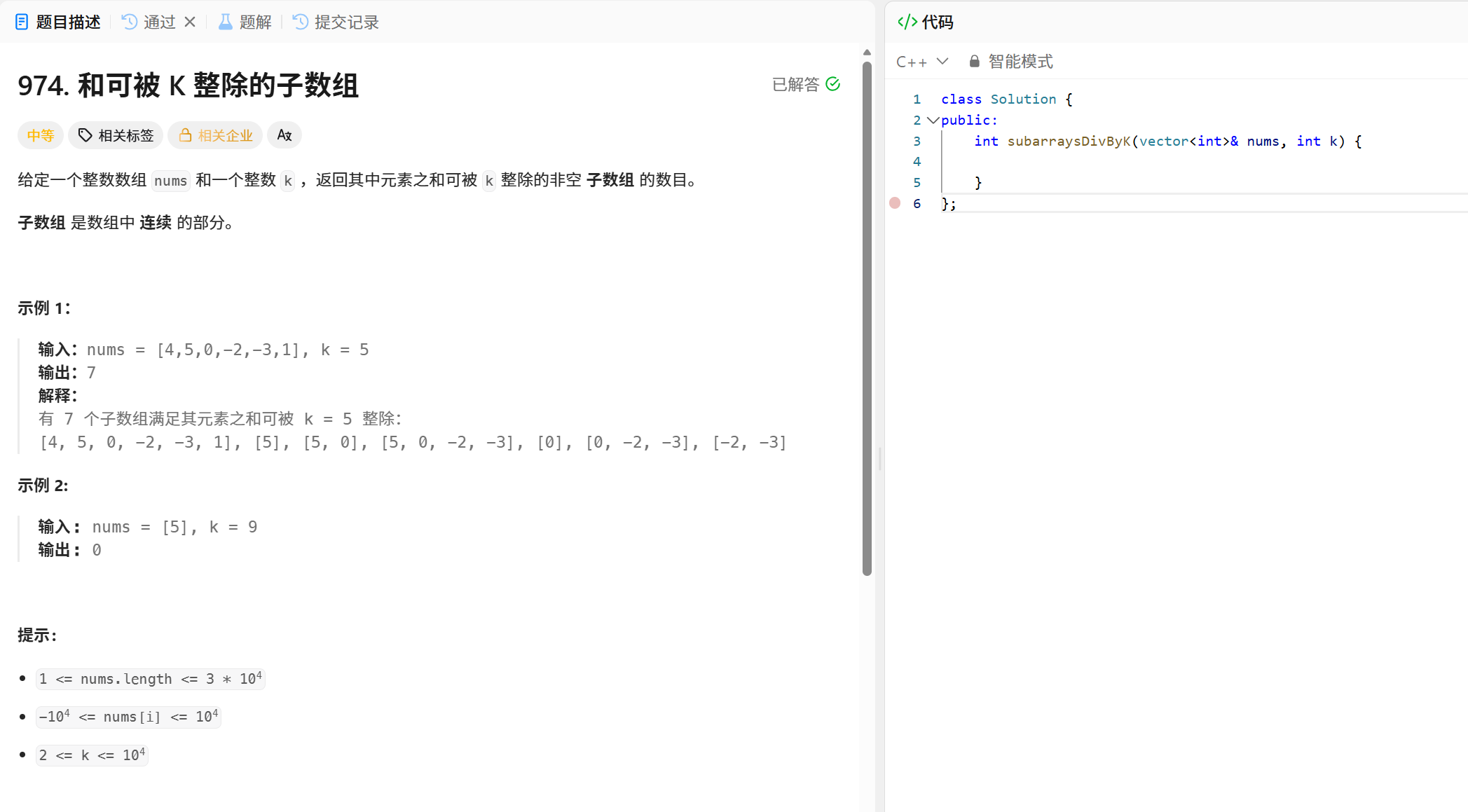Open the C++ language dropdown
This screenshot has height=812, width=1468.
[x=922, y=62]
